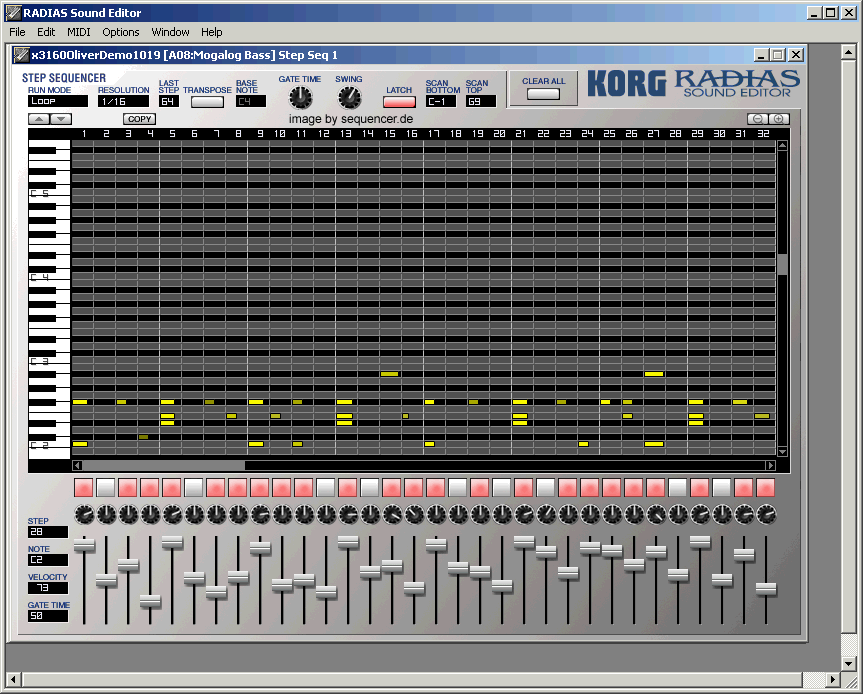Open the Resolution 1/16 selector
The image size is (863, 694).
click(123, 101)
